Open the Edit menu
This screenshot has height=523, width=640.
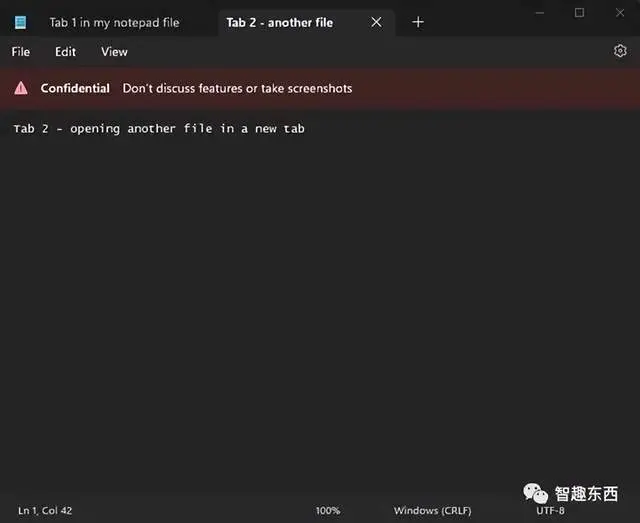(65, 52)
